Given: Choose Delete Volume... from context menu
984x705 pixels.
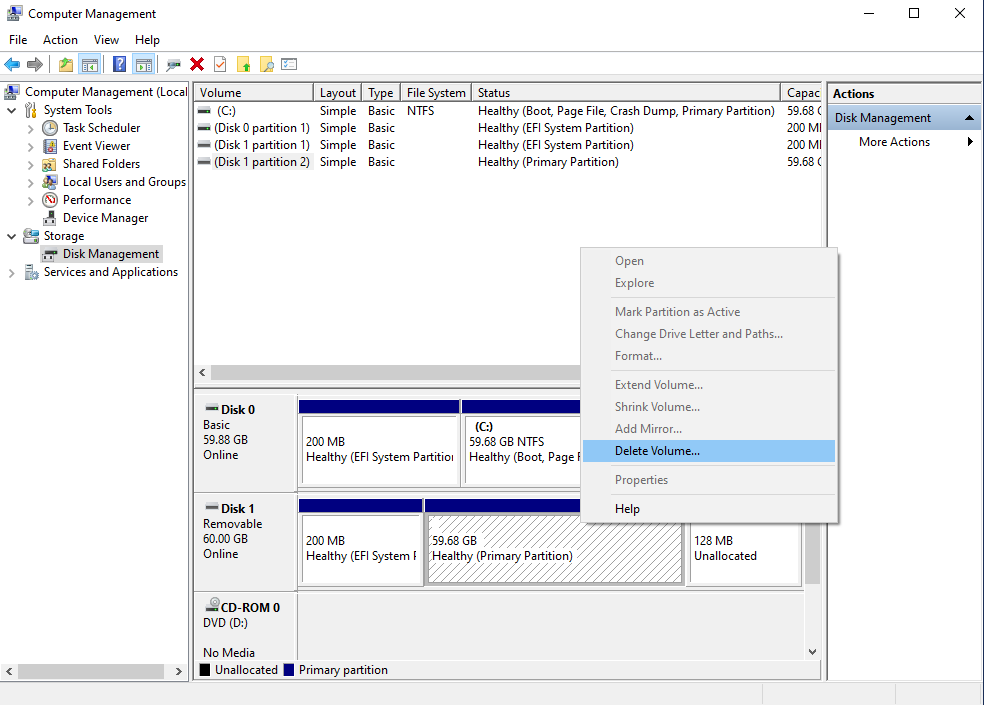Looking at the screenshot, I should [x=657, y=451].
